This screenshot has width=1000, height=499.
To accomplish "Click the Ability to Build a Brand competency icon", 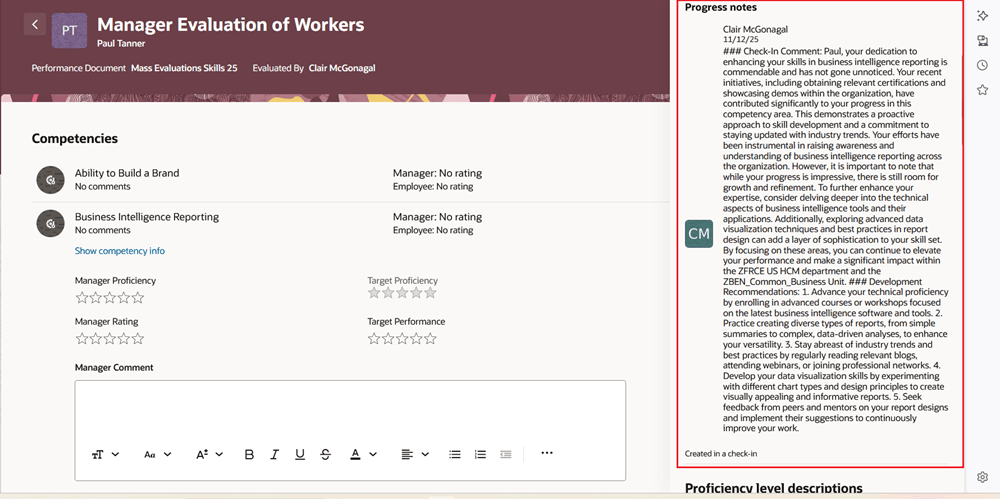I will 50,180.
